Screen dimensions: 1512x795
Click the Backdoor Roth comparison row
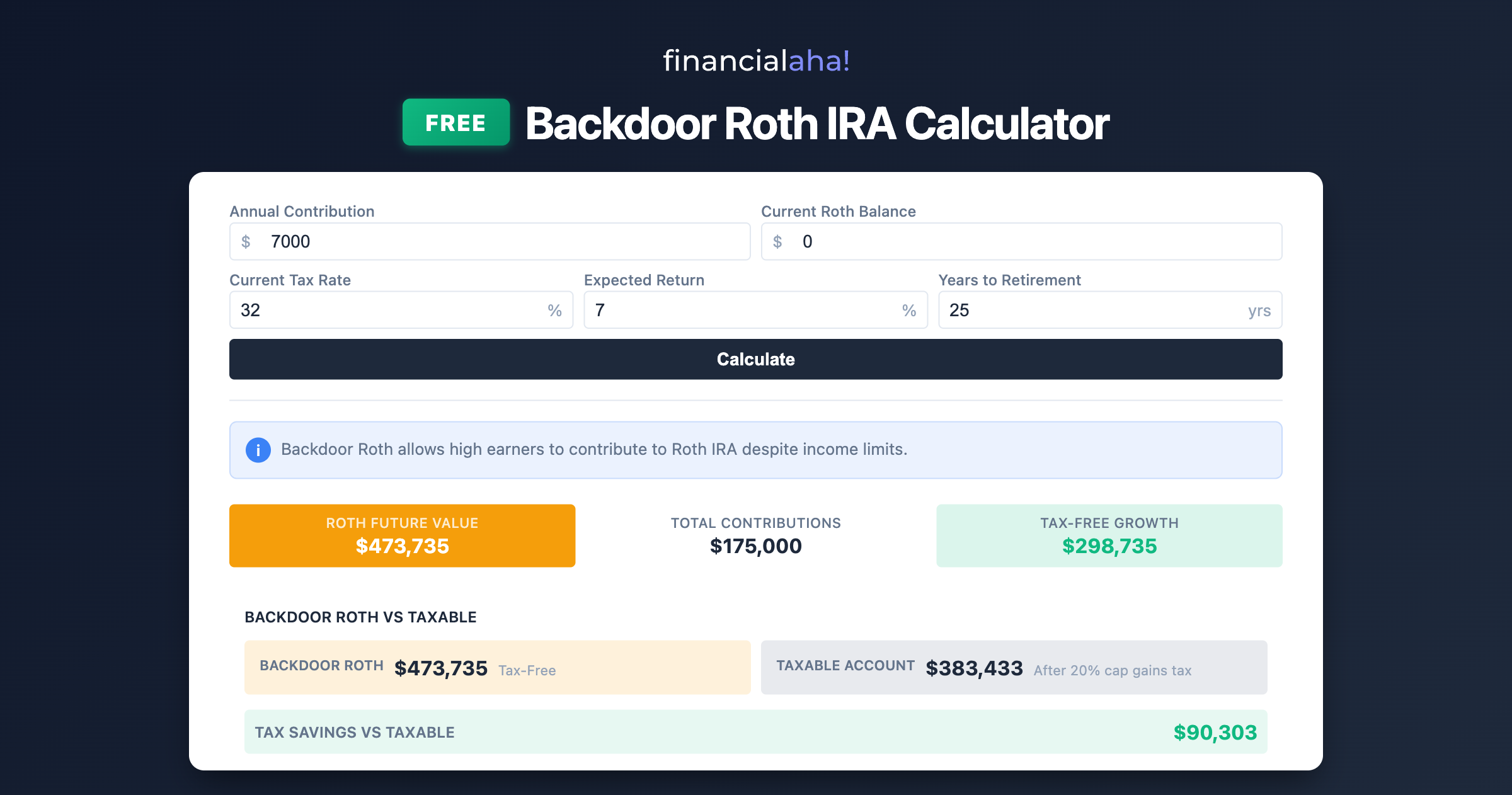pos(498,667)
